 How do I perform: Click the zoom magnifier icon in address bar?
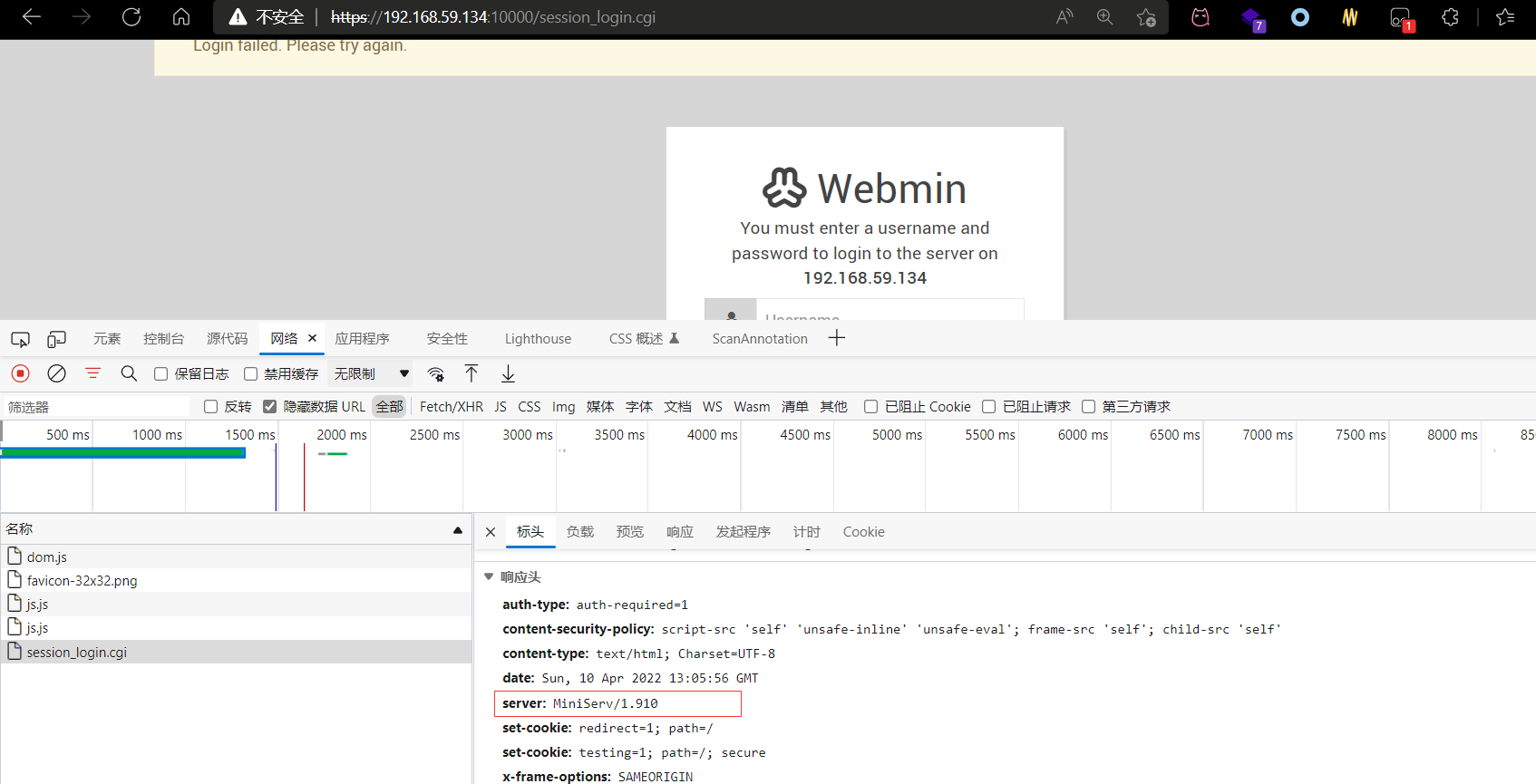[1104, 17]
